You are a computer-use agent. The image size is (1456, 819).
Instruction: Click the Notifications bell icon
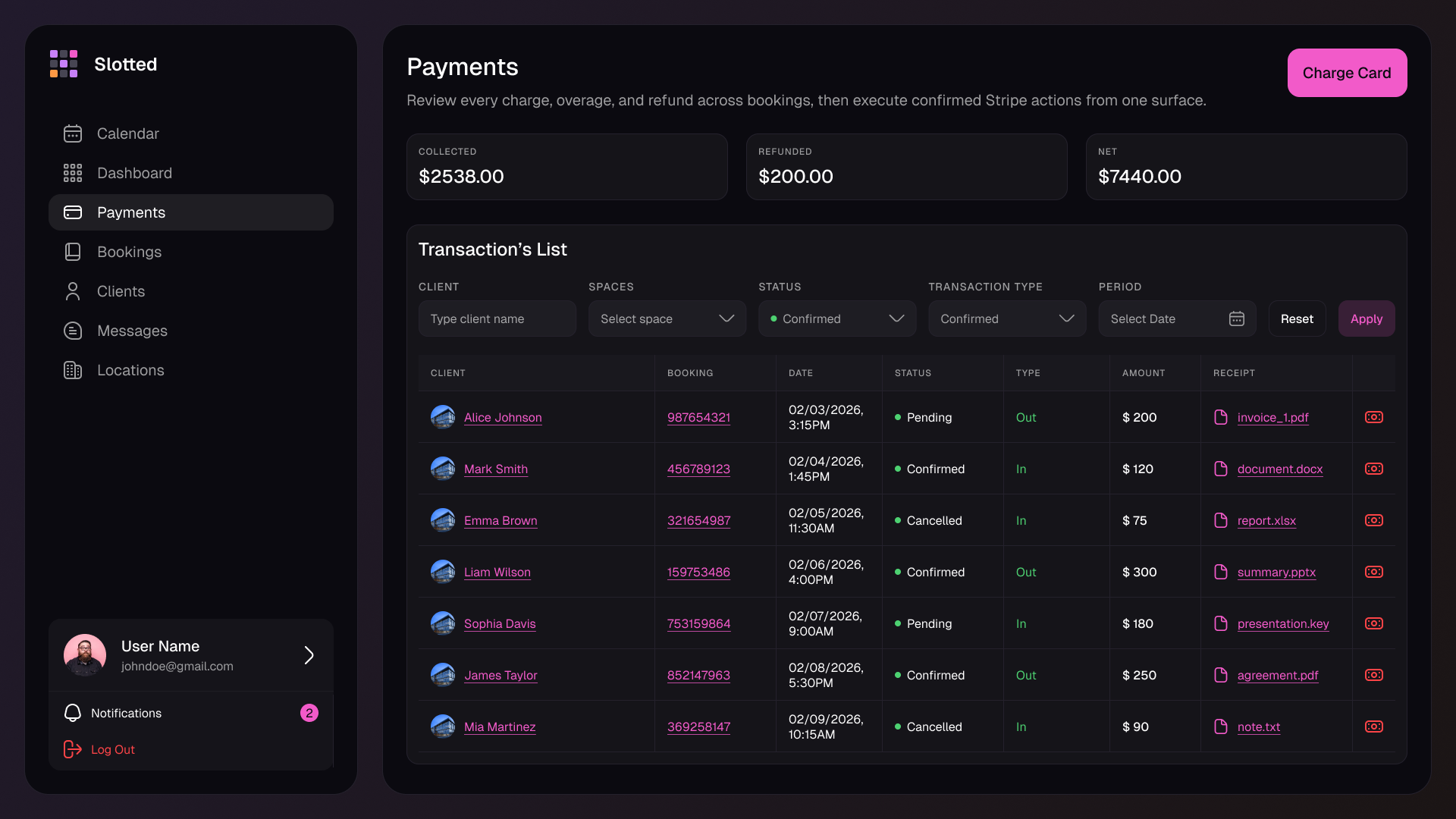pyautogui.click(x=73, y=713)
